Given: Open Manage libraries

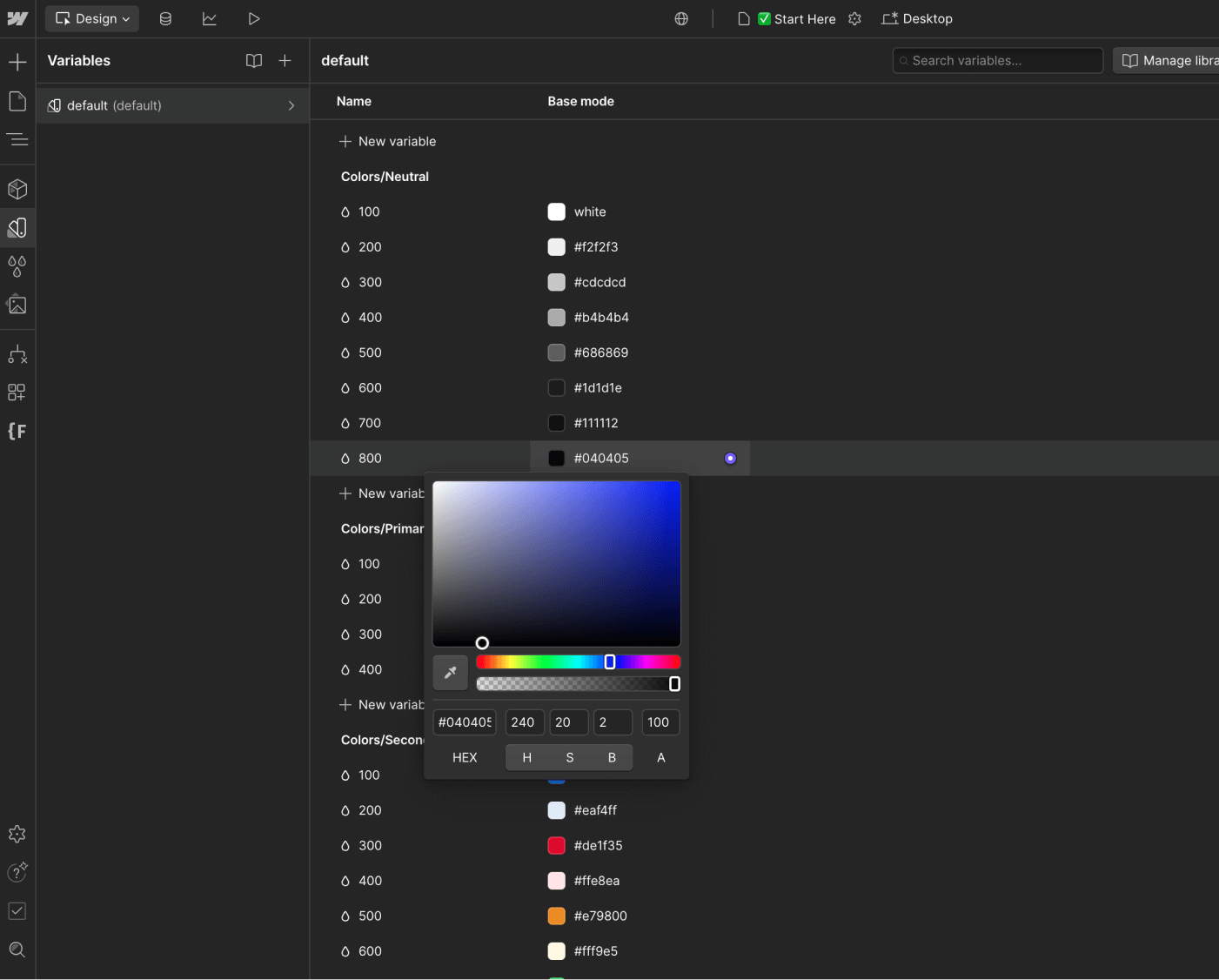Looking at the screenshot, I should pyautogui.click(x=1170, y=60).
